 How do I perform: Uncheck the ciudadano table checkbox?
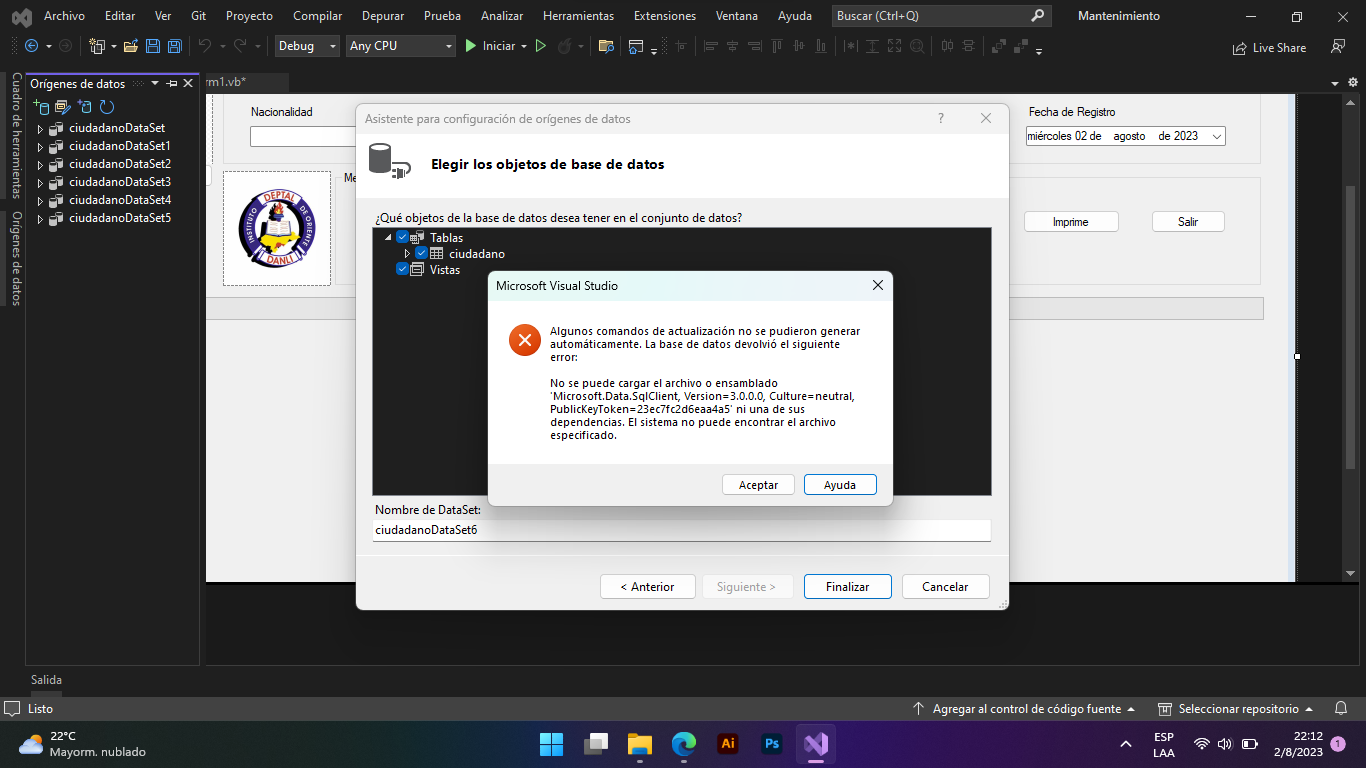(x=422, y=254)
